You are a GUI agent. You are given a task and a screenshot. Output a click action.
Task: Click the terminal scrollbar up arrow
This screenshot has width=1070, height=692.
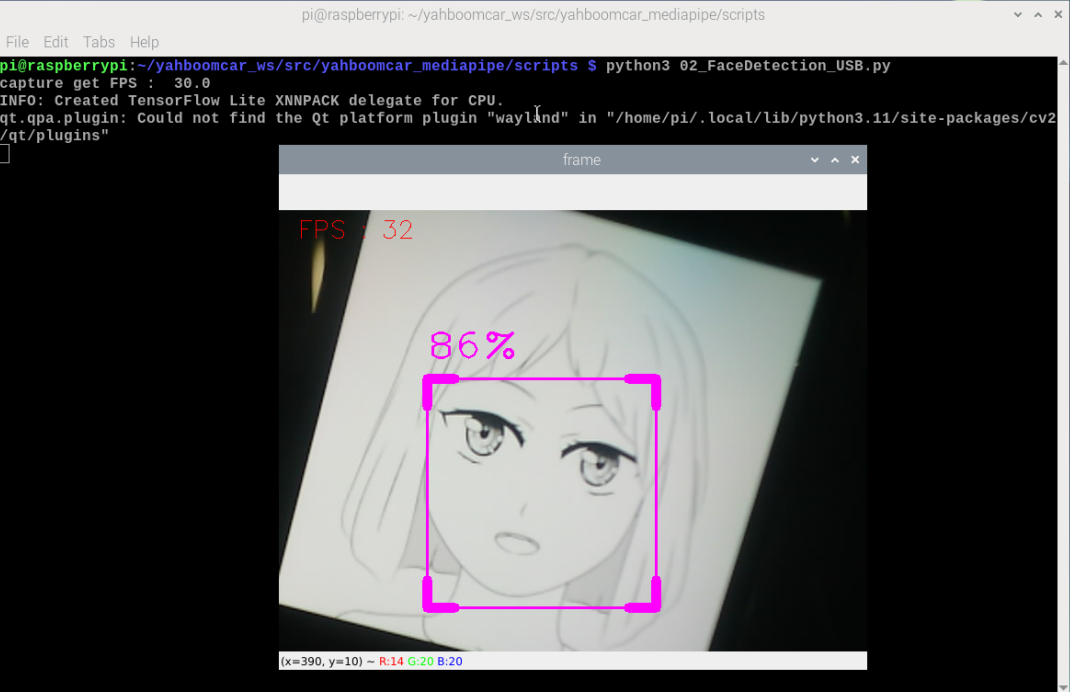[1063, 62]
